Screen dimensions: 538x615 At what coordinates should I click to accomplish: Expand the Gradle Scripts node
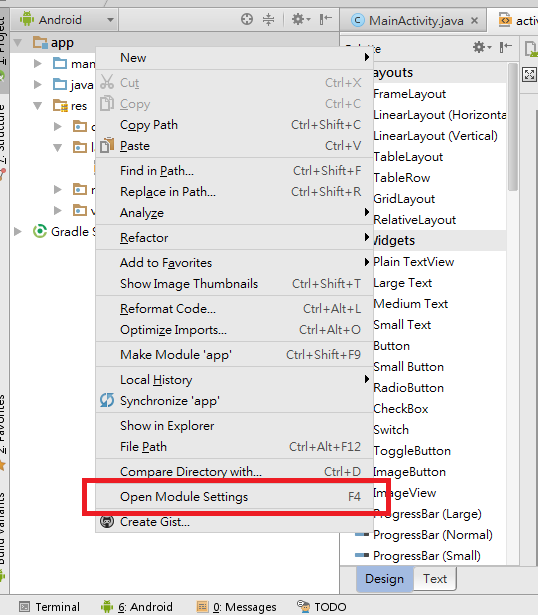tap(18, 231)
